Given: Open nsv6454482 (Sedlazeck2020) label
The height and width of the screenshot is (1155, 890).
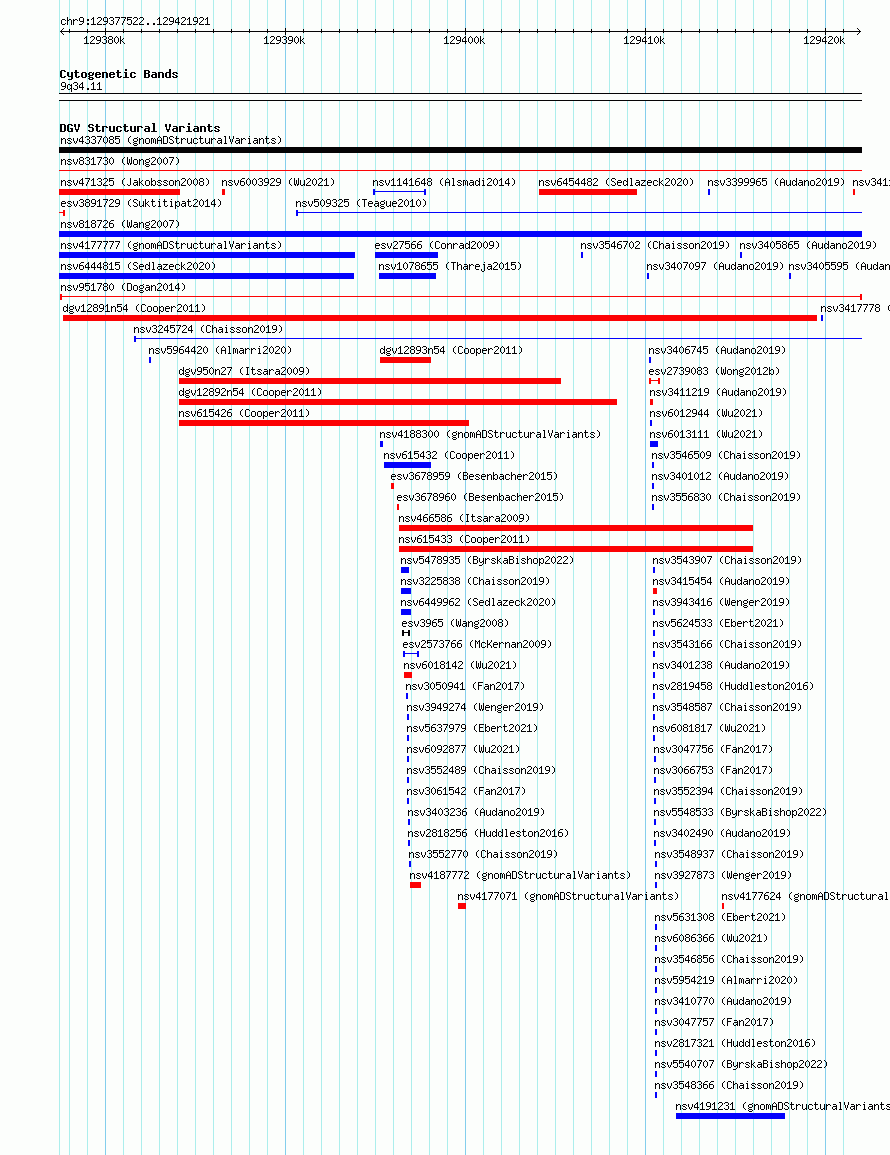Looking at the screenshot, I should point(616,182).
